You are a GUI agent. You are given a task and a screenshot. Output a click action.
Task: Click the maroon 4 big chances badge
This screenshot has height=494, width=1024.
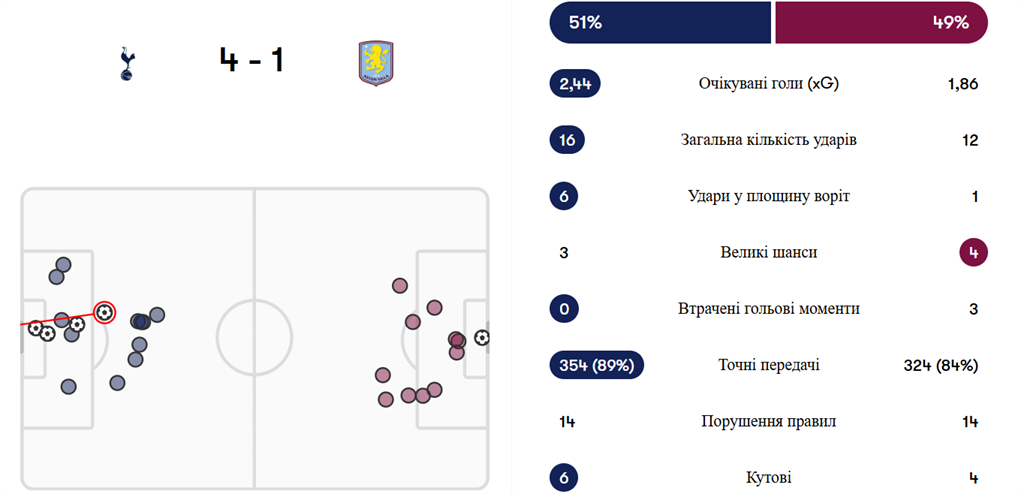pos(973,252)
